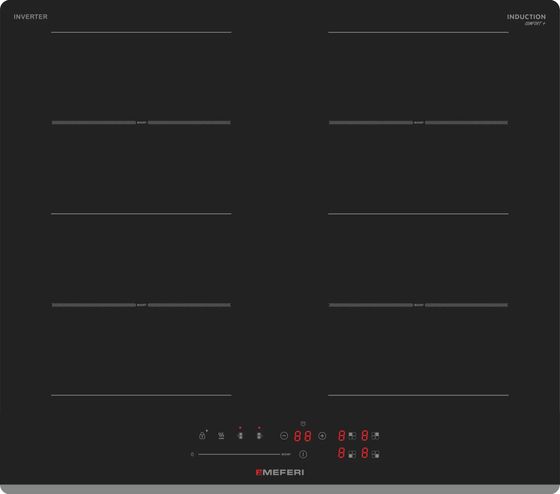Select the rear-right zone selector icon
The height and width of the screenshot is (494, 560).
tap(375, 435)
